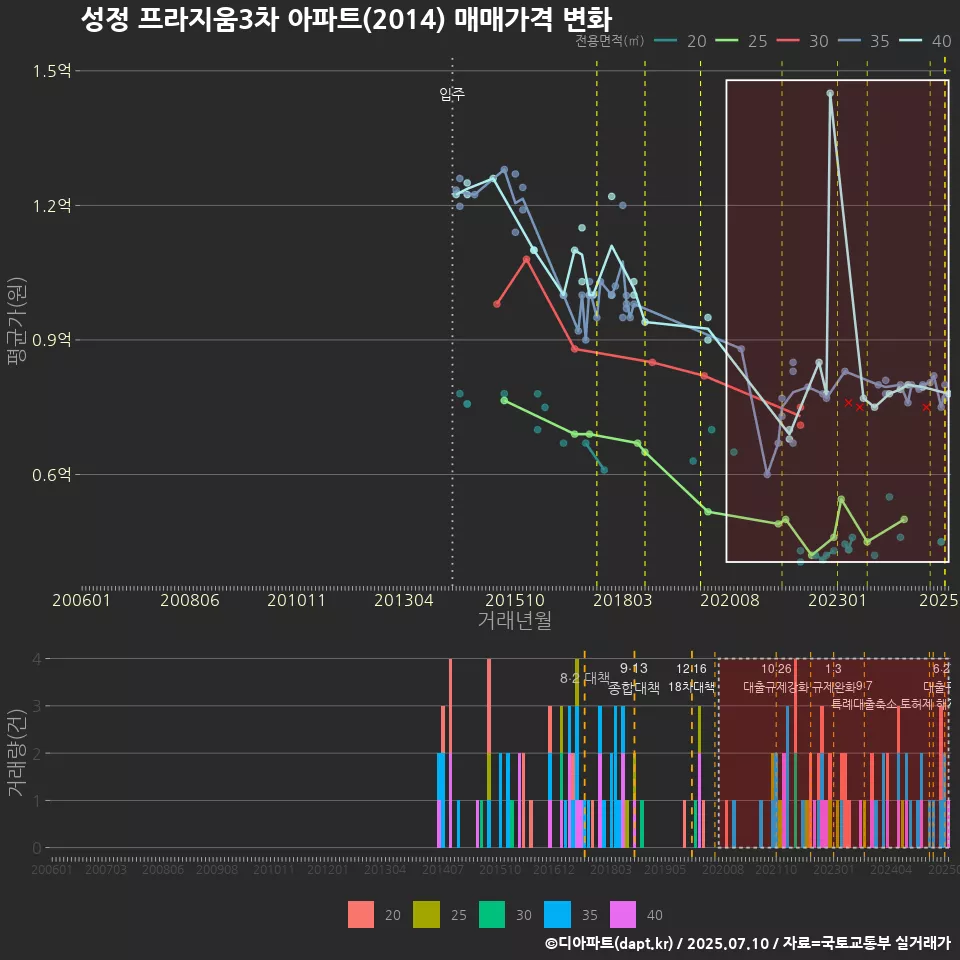Click the 입주 move-in annotation label
This screenshot has height=960, width=960.
click(452, 94)
